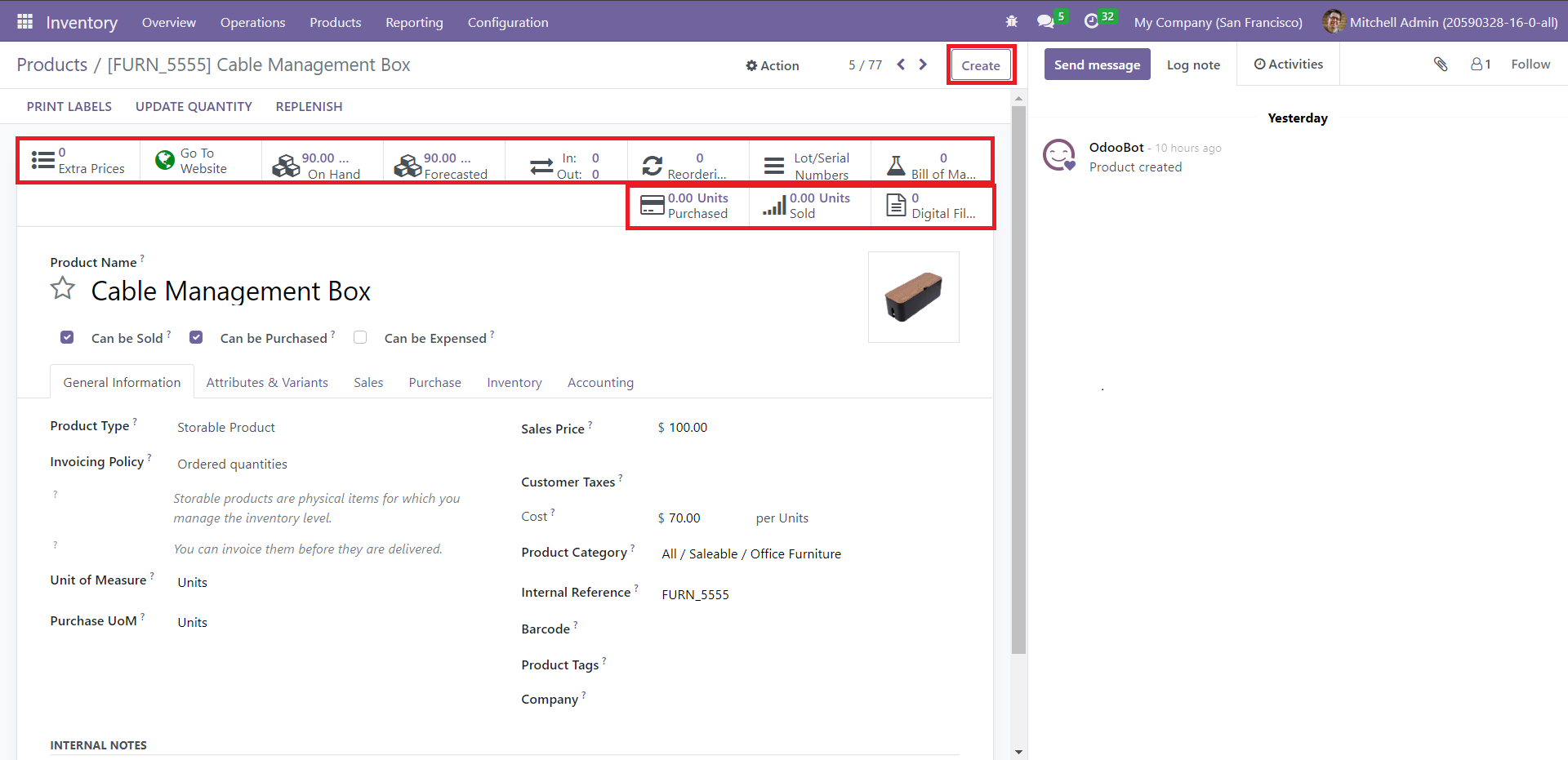1568x760 pixels.
Task: Click Product Name field Cable Management Box
Action: click(230, 291)
